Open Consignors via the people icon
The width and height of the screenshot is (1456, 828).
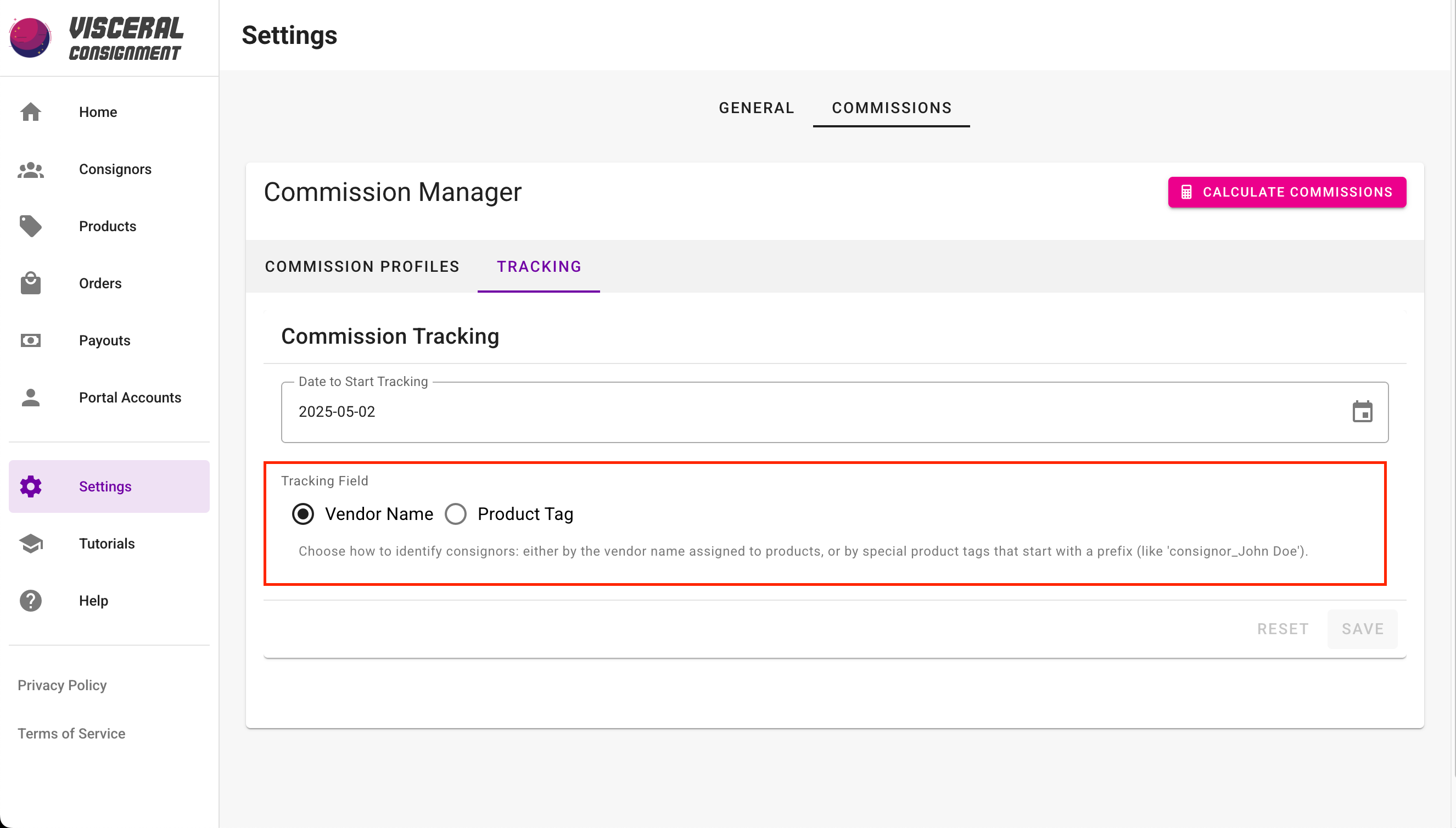click(31, 170)
